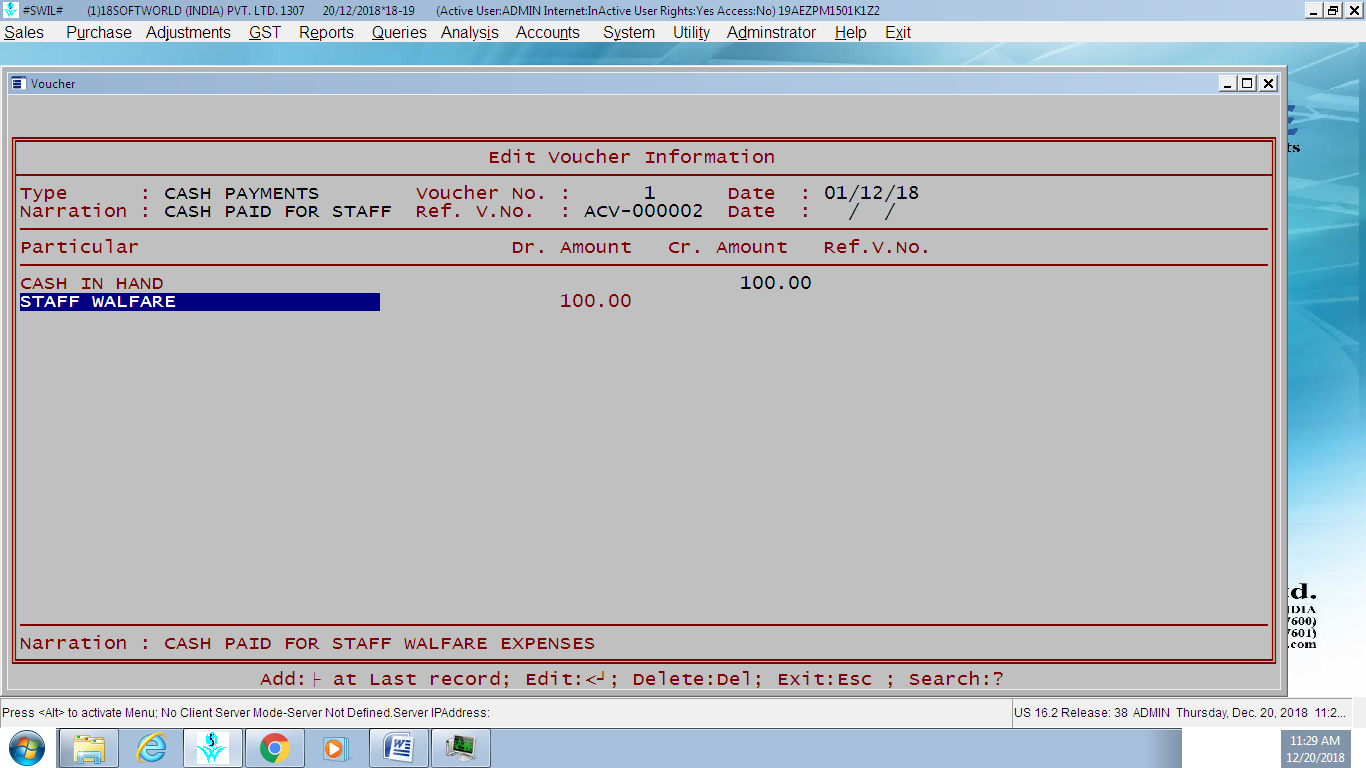This screenshot has height=768, width=1366.
Task: Open the Utility menu
Action: pyautogui.click(x=691, y=32)
